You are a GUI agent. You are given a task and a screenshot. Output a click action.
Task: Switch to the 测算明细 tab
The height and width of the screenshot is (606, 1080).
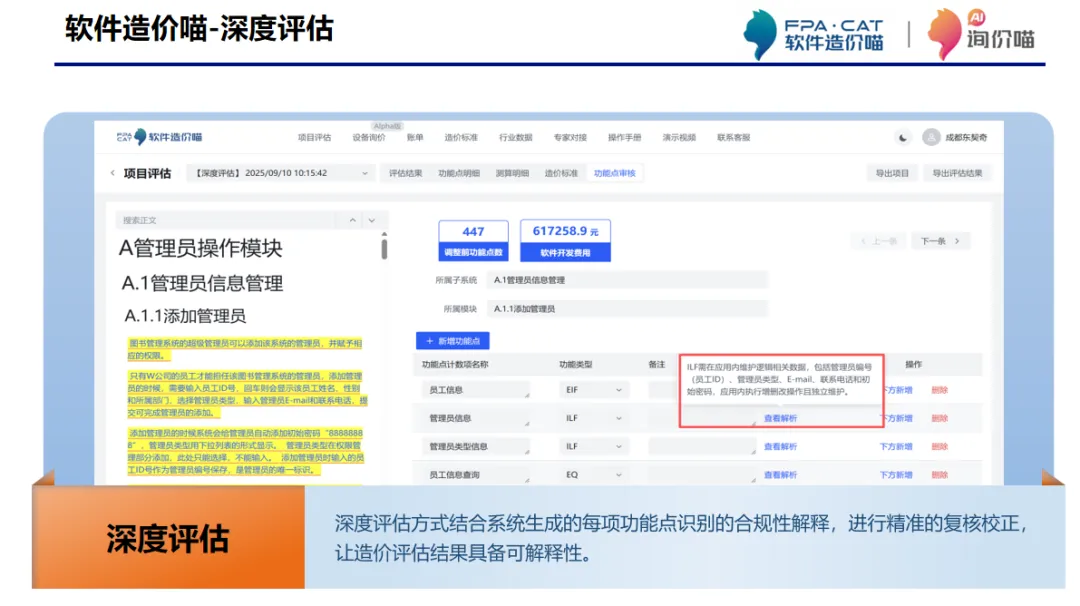coord(512,174)
